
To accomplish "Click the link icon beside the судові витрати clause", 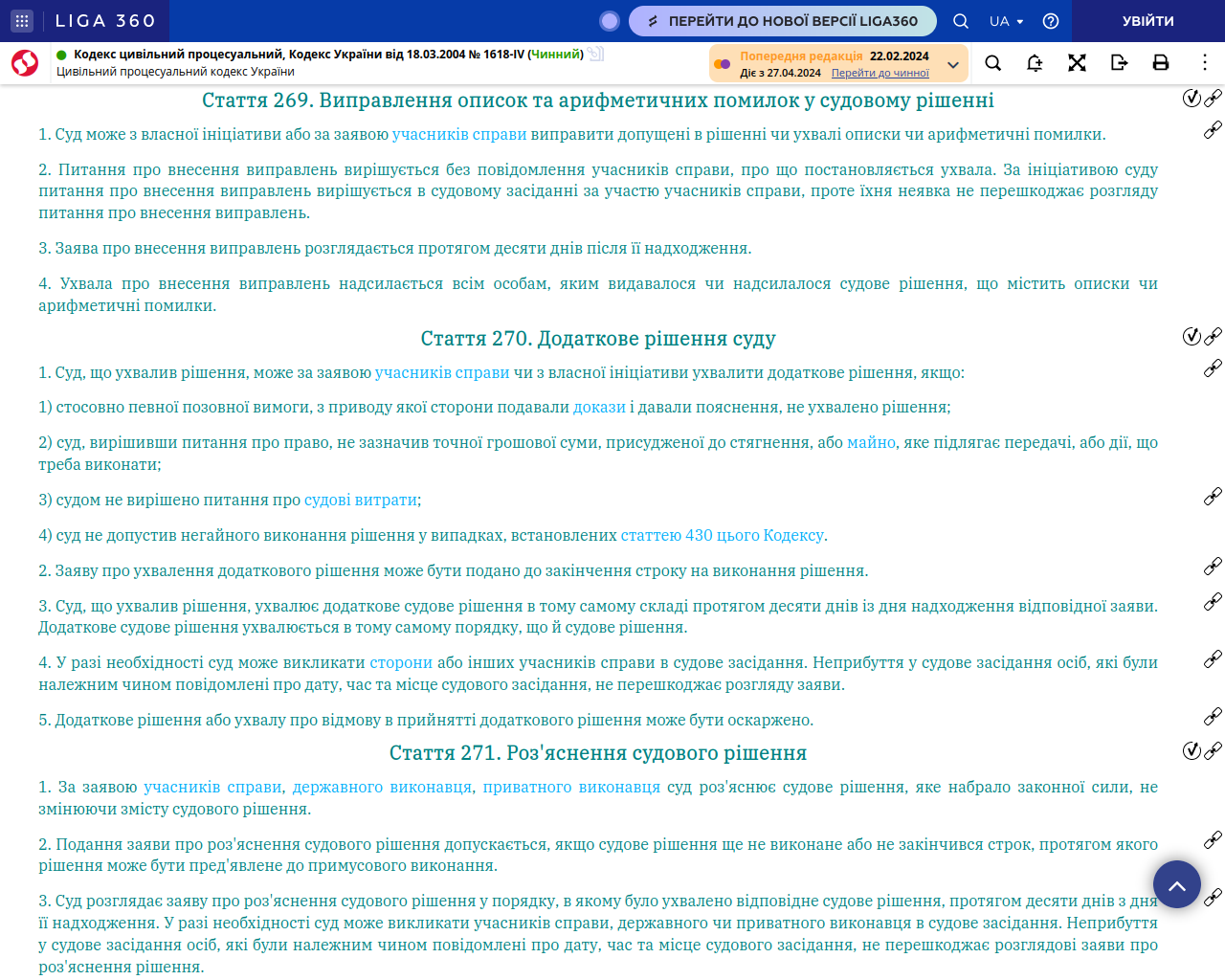I will pos(1213,496).
